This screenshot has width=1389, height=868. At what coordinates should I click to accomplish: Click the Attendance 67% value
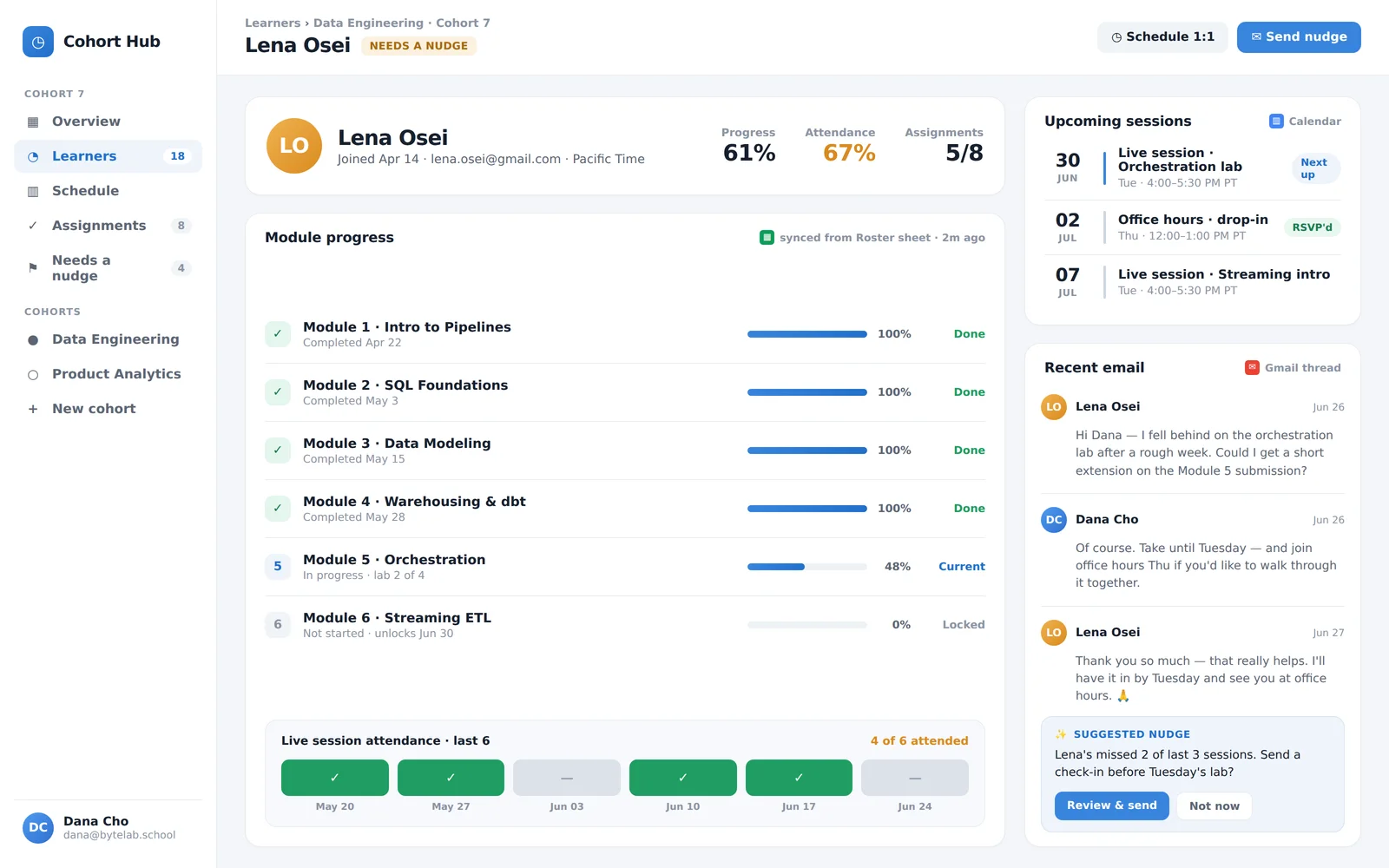pos(849,153)
